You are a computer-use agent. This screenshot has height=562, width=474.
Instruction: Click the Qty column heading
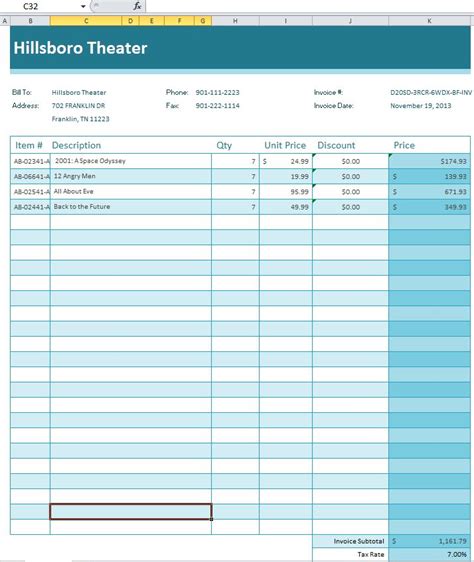224,146
